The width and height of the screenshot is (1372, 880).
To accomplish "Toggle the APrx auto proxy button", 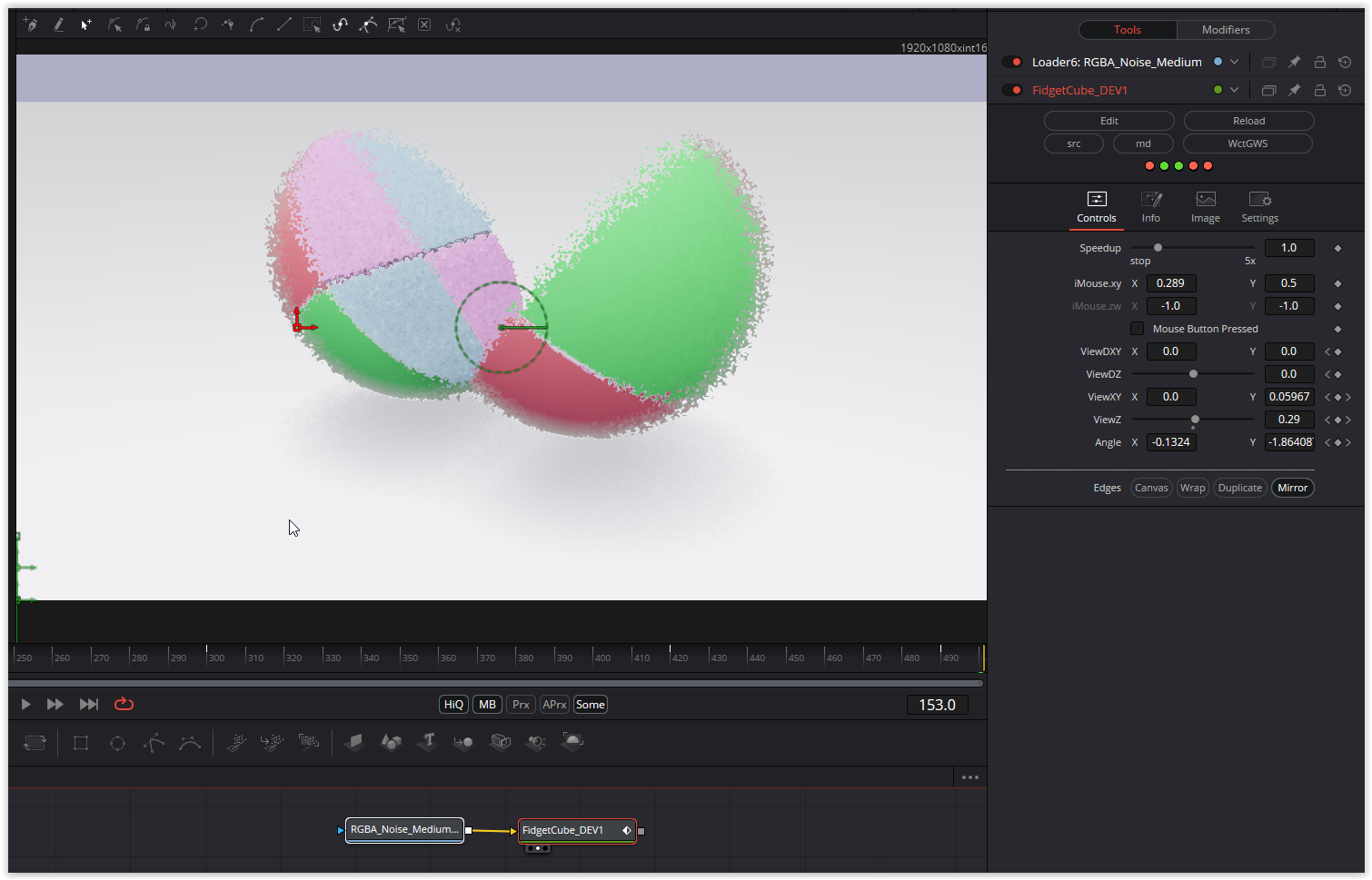I will click(x=554, y=704).
